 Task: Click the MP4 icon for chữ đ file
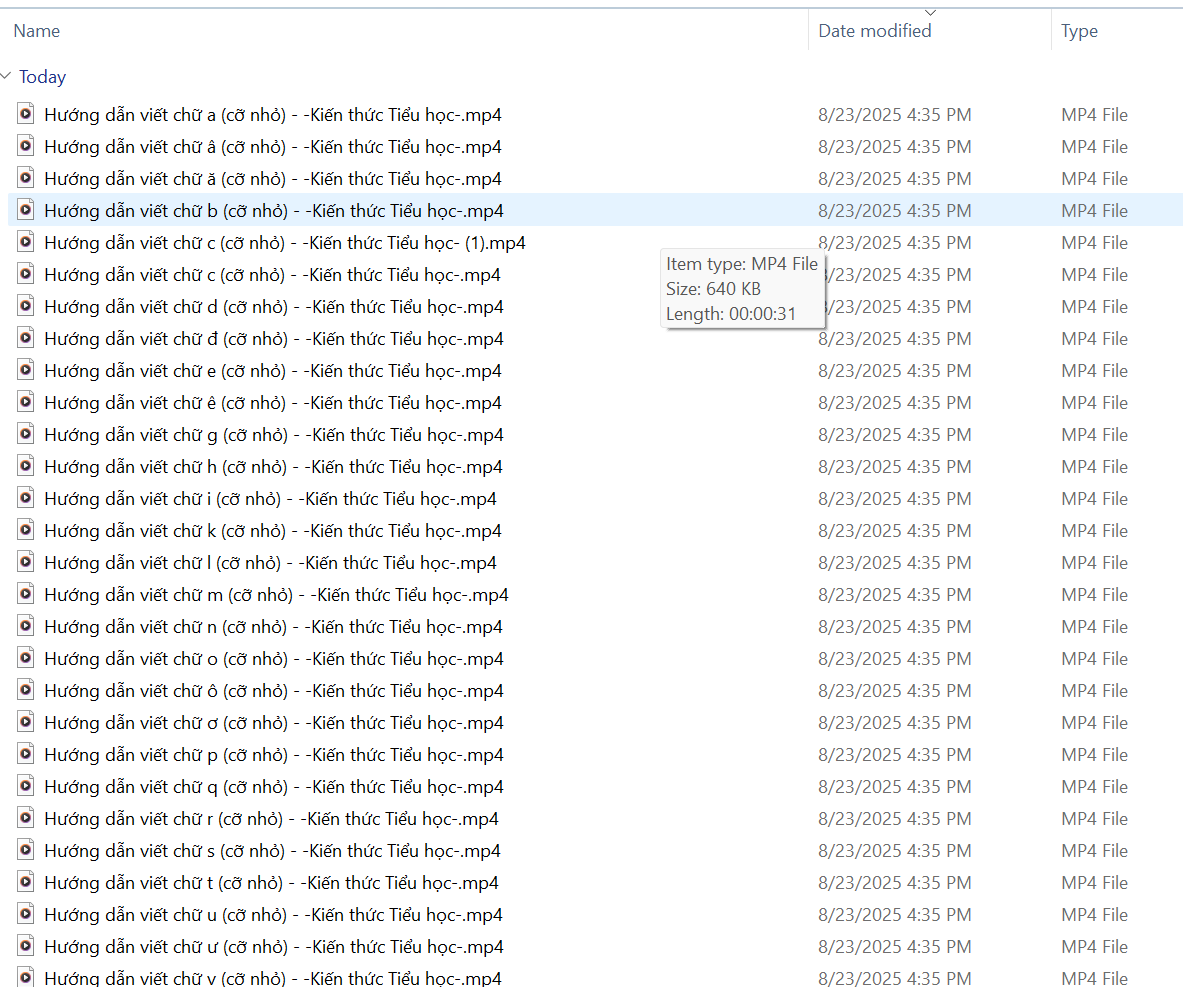(x=26, y=338)
